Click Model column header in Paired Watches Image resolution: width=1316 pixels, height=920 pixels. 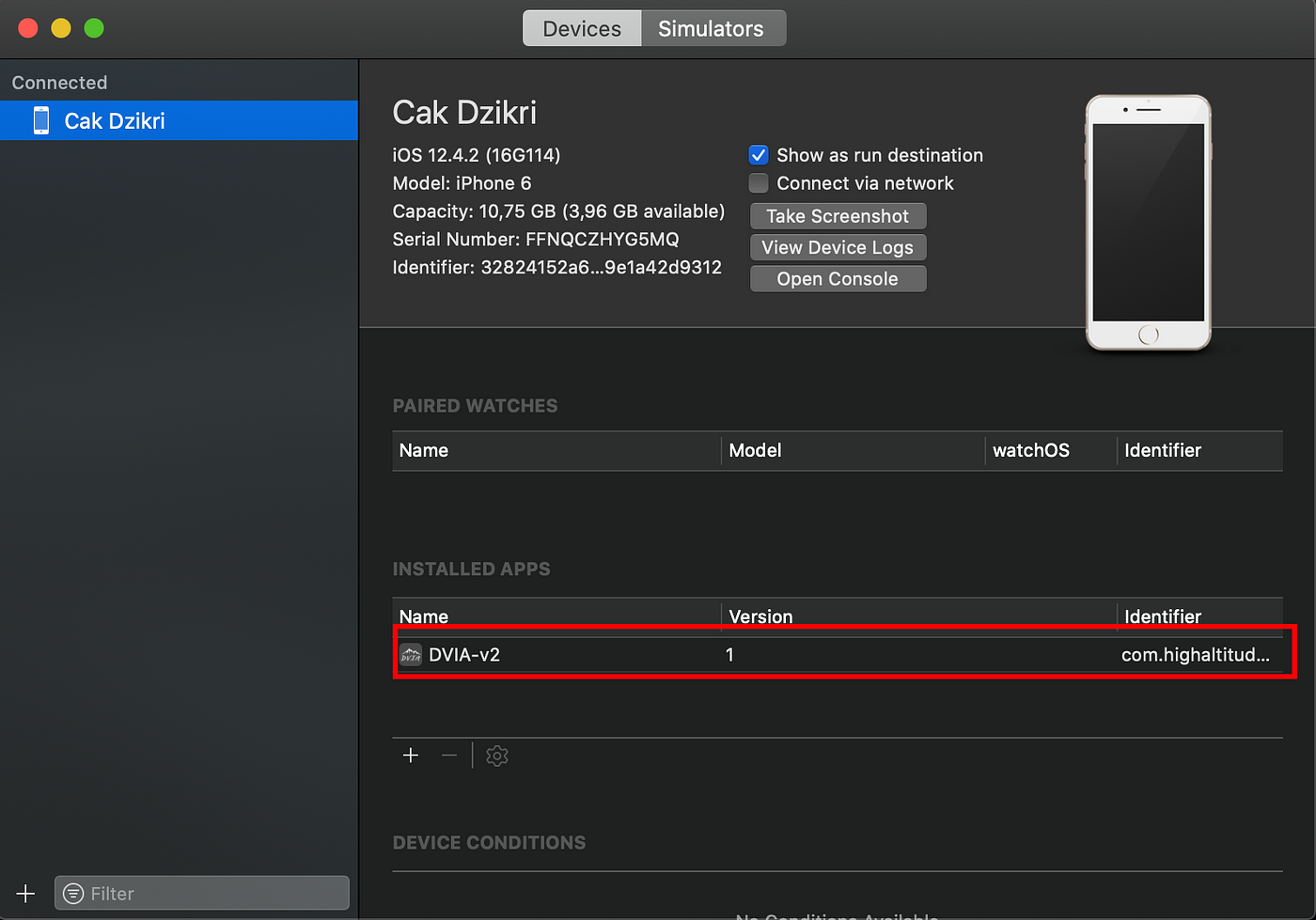click(x=756, y=450)
